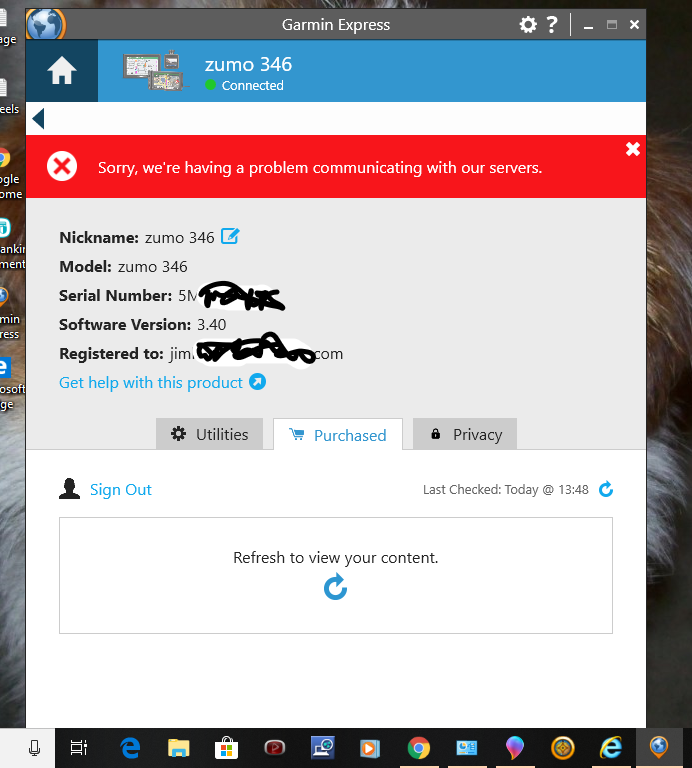692x768 pixels.
Task: Click the back arrow below the header
Action: coord(38,119)
